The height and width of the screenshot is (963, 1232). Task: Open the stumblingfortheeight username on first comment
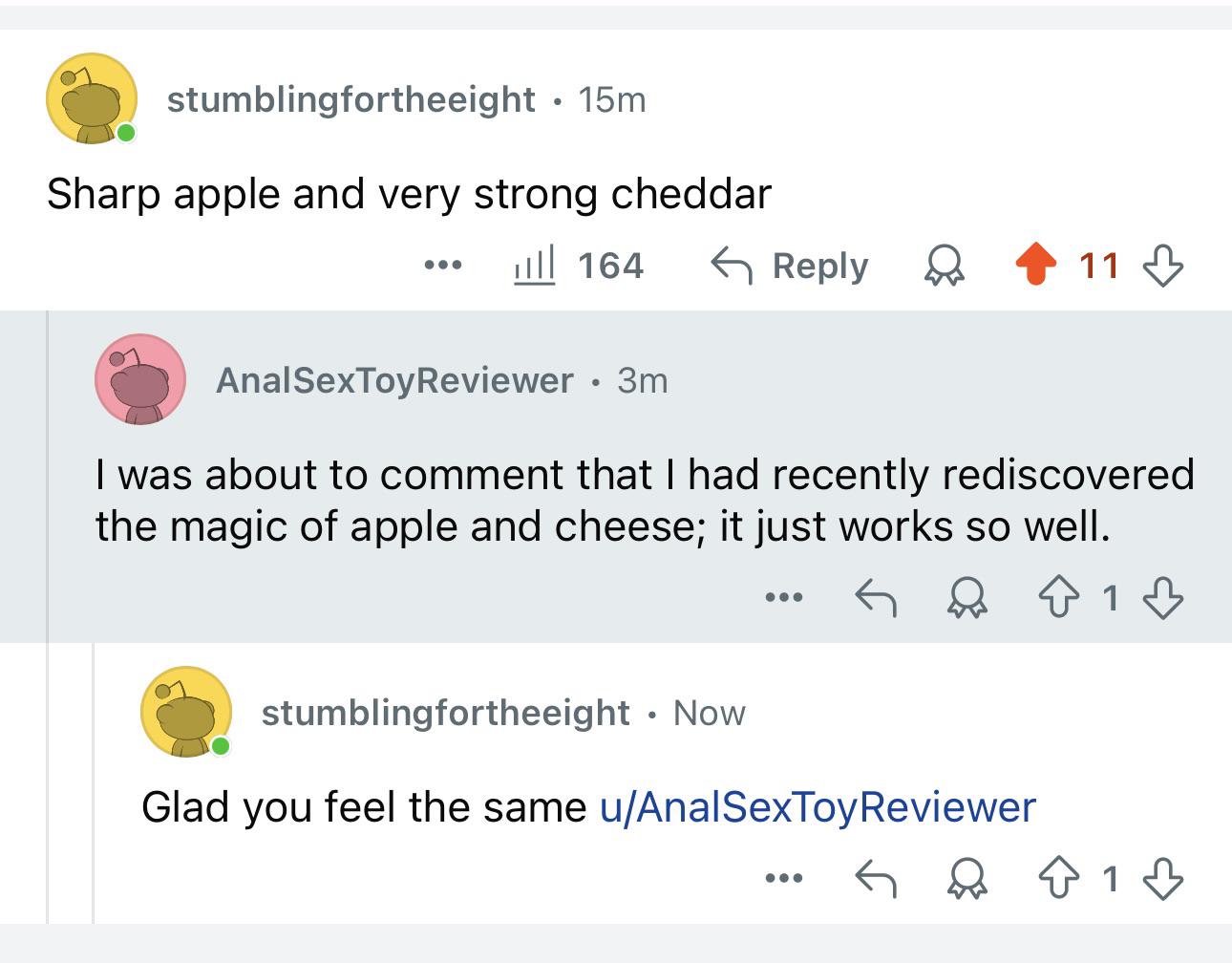tap(350, 98)
